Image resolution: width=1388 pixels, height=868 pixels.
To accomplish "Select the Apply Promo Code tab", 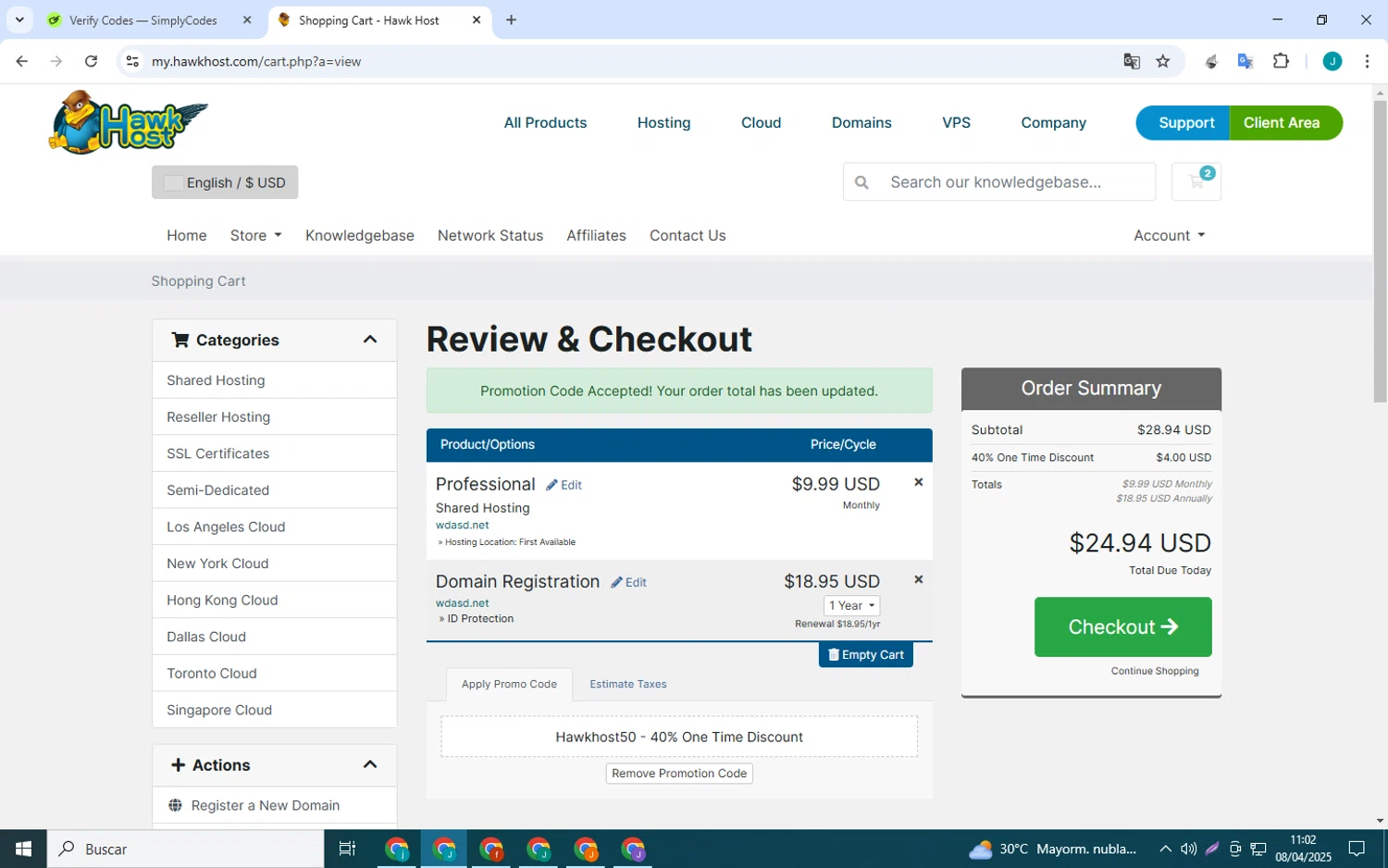I will [509, 684].
